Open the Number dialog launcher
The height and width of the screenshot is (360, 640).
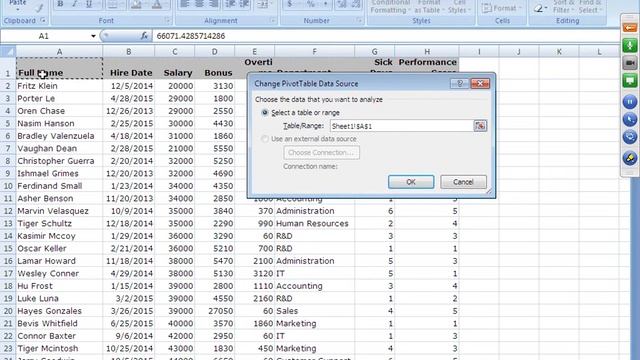coord(359,20)
